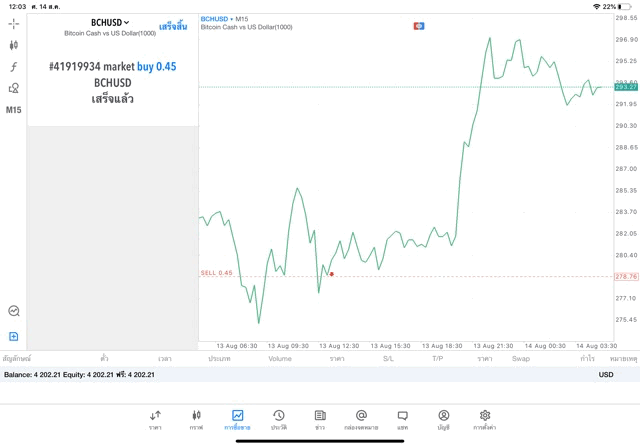Open the candlestick chart type icon
Viewport: 640px width, 447px height.
pyautogui.click(x=14, y=45)
